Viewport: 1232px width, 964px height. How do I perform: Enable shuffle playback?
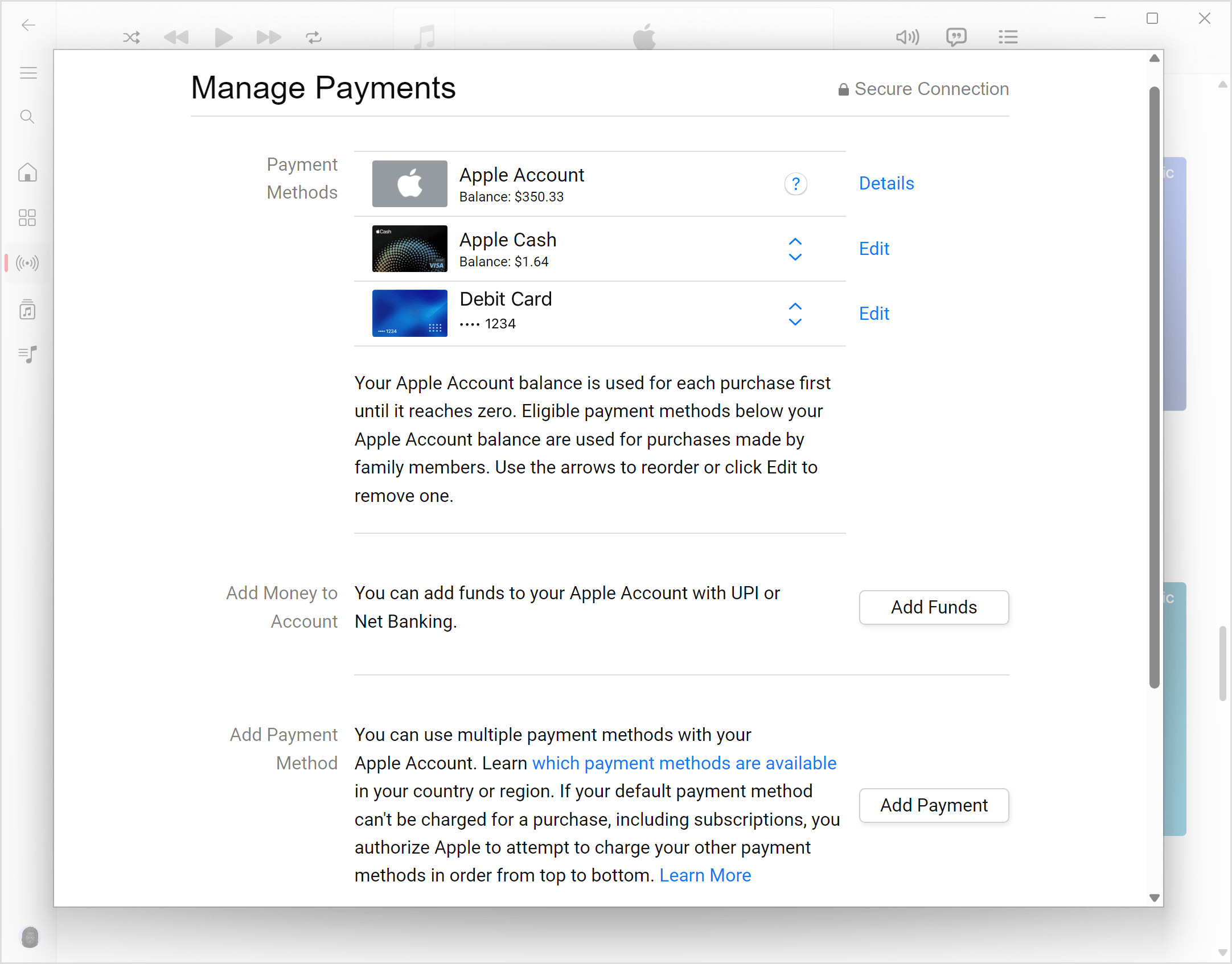[x=131, y=37]
